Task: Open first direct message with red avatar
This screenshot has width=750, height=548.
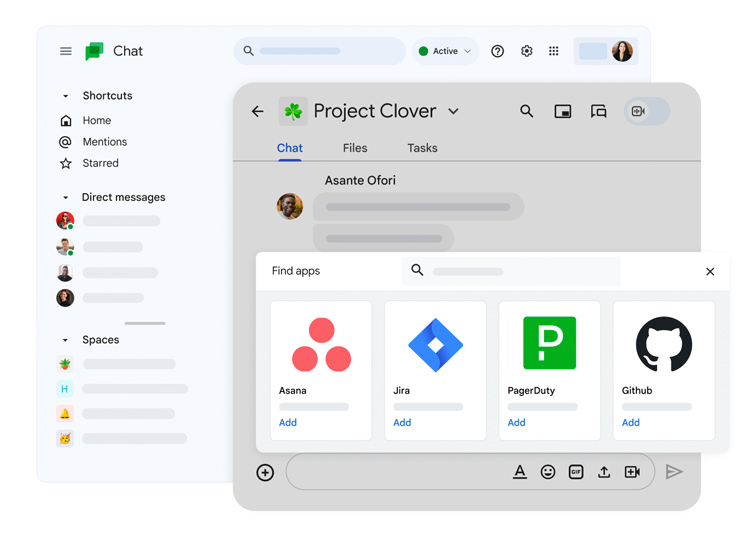Action: (x=108, y=221)
